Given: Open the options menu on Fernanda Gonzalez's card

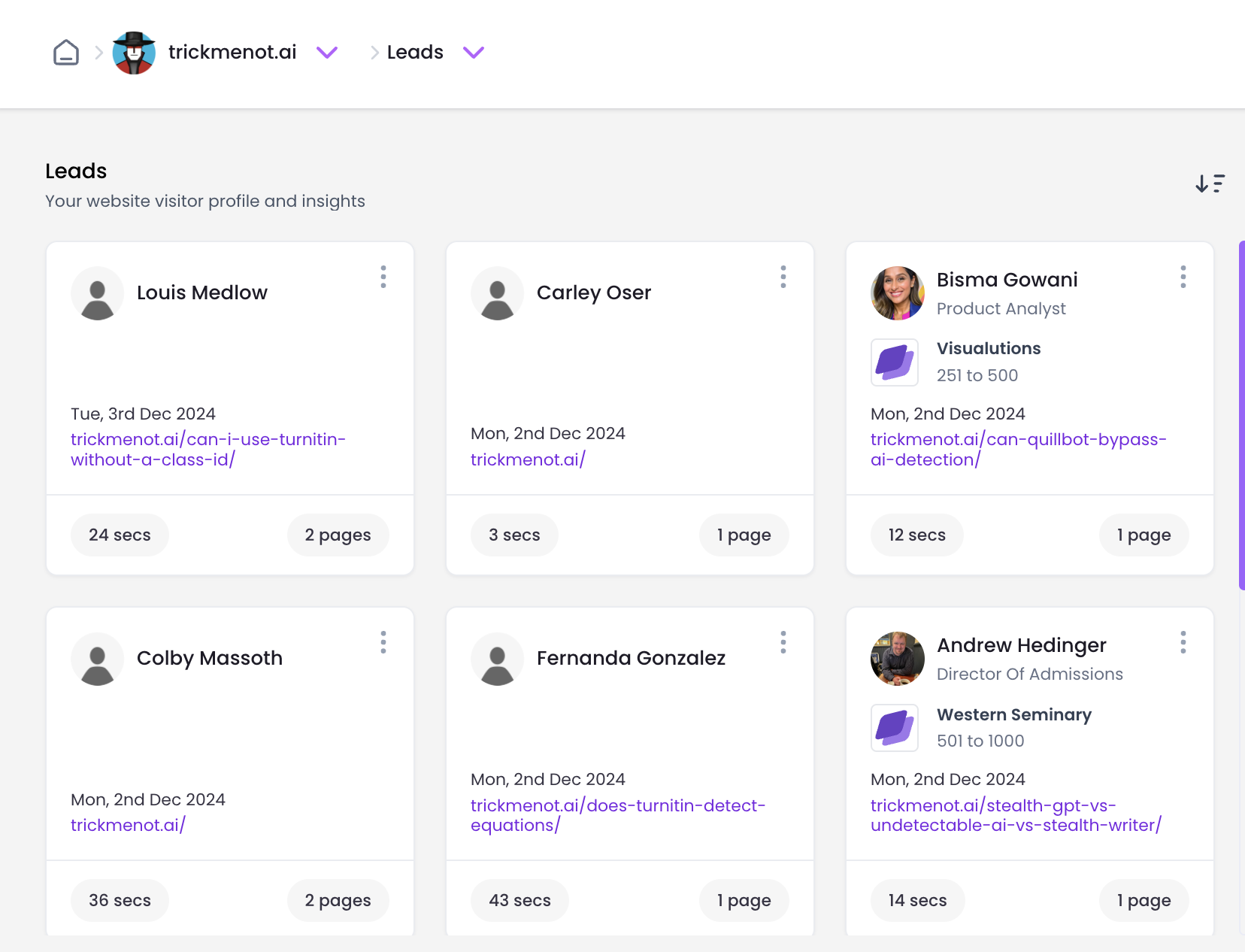Looking at the screenshot, I should pyautogui.click(x=783, y=642).
